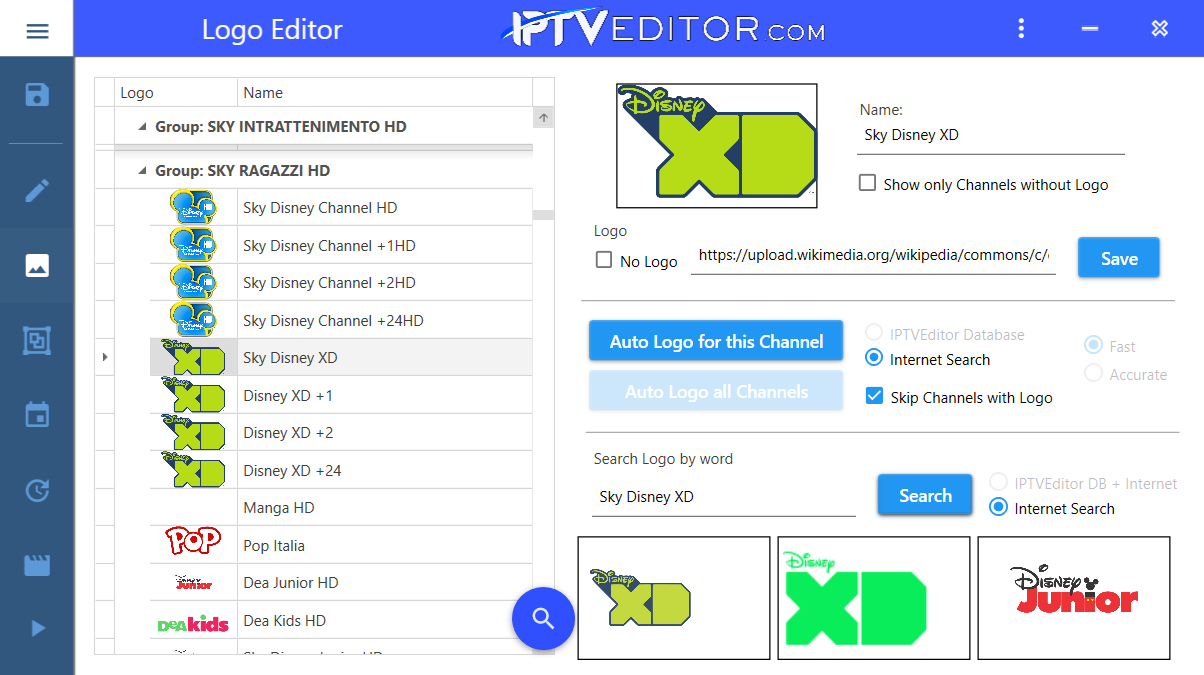
Task: Click the vertical scrollbar thumb in channel list
Action: point(543,214)
